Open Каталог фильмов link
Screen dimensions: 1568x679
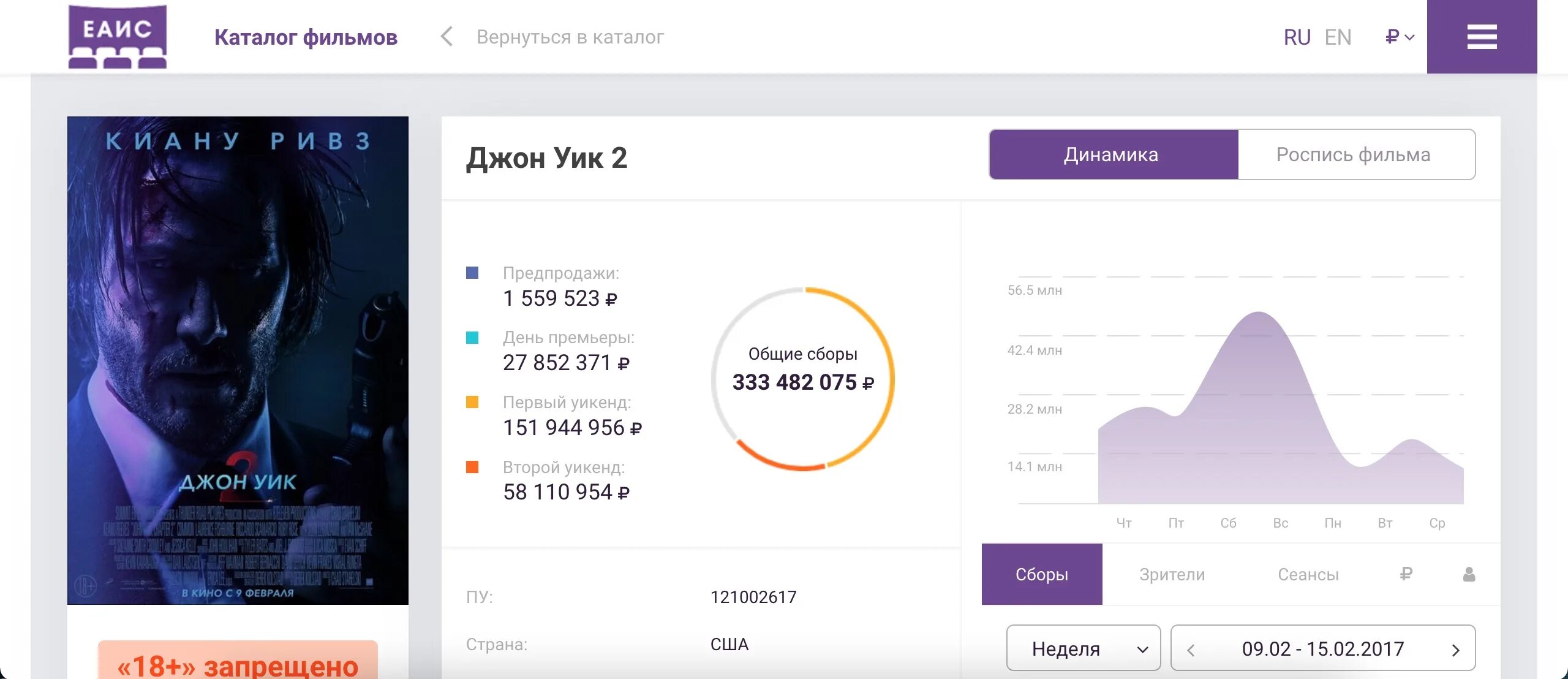click(x=306, y=37)
